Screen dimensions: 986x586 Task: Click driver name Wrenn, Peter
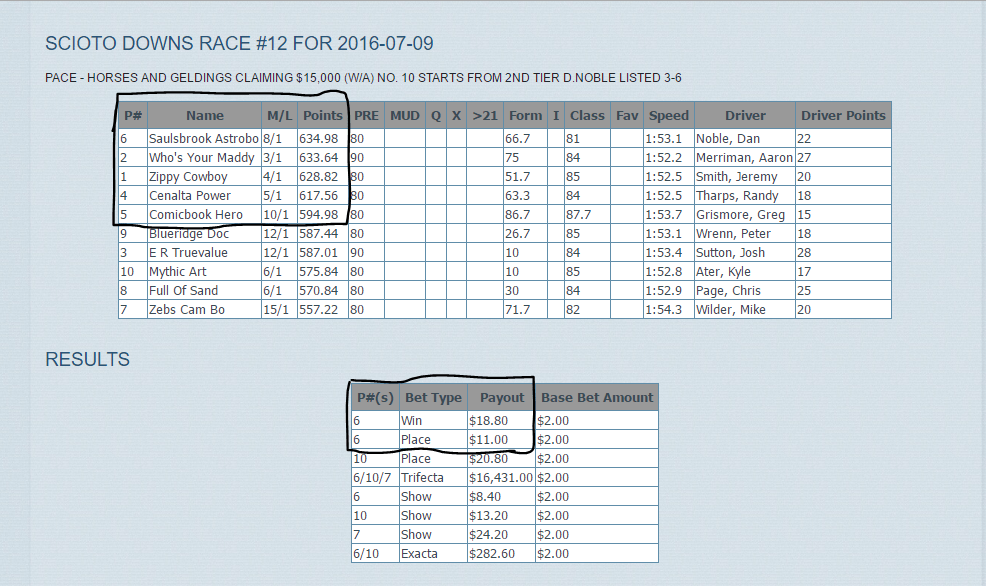coord(733,233)
